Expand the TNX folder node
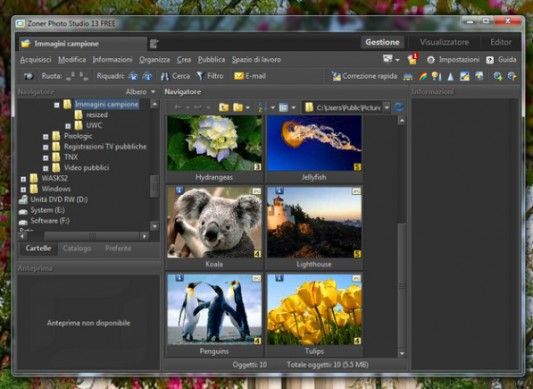533x389 pixels. coord(46,158)
